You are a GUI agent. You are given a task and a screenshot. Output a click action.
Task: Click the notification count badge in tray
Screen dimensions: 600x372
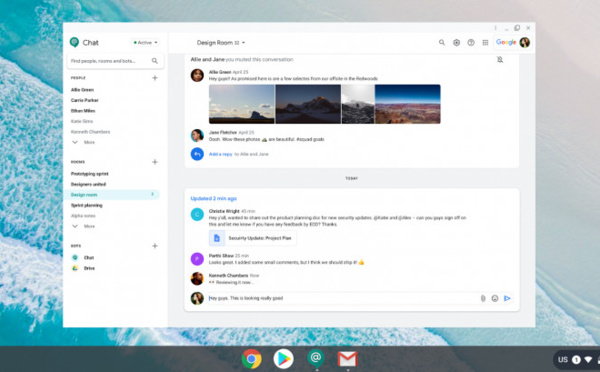(x=576, y=360)
